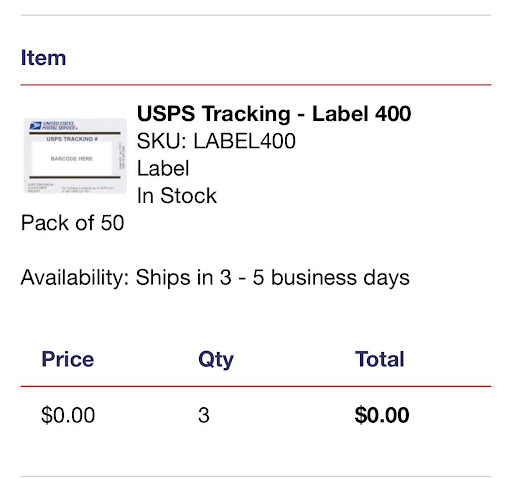Open the USPS Tracking - Label 400 title
The image size is (512, 479).
click(x=274, y=114)
